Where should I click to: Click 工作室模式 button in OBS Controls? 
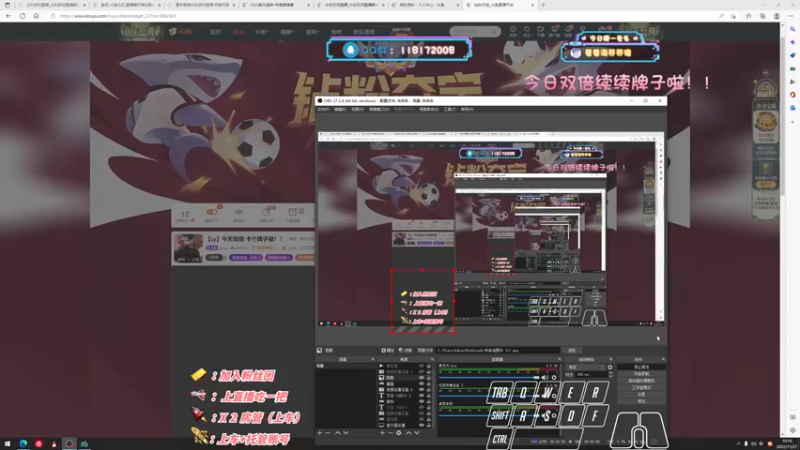tap(641, 388)
